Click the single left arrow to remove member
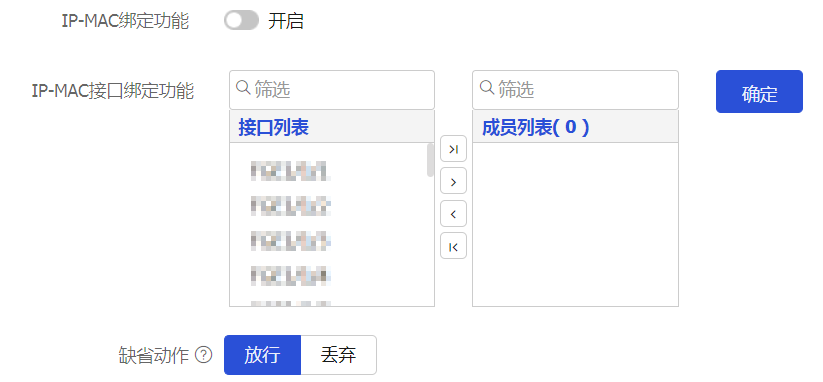823x382 pixels. point(453,214)
